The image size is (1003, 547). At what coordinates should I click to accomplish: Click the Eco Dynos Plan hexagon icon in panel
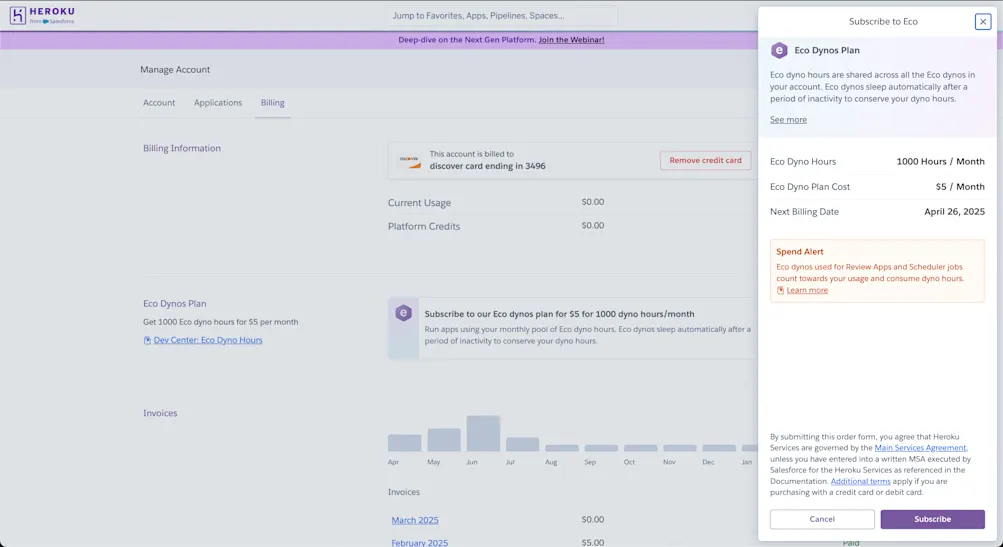[778, 50]
